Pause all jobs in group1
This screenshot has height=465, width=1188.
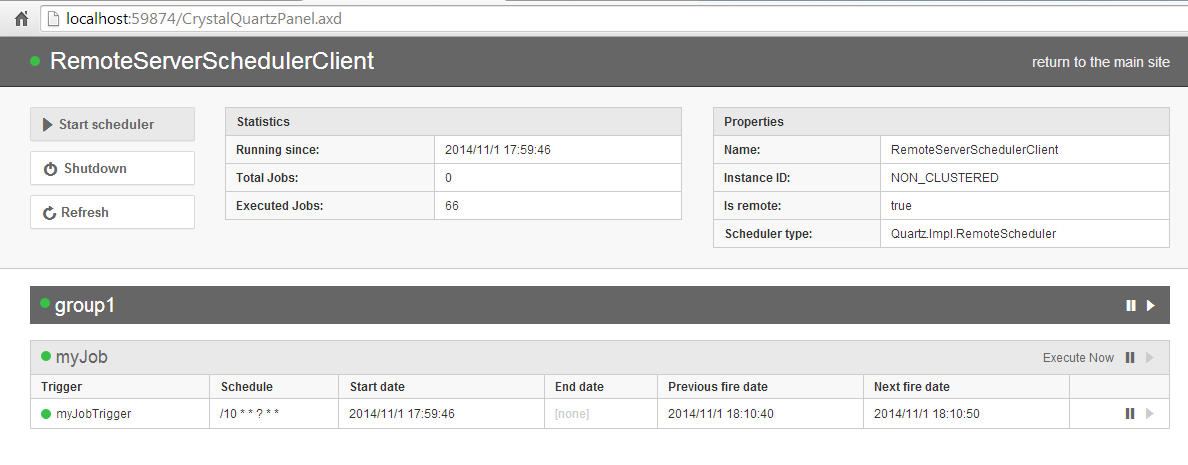click(1130, 306)
